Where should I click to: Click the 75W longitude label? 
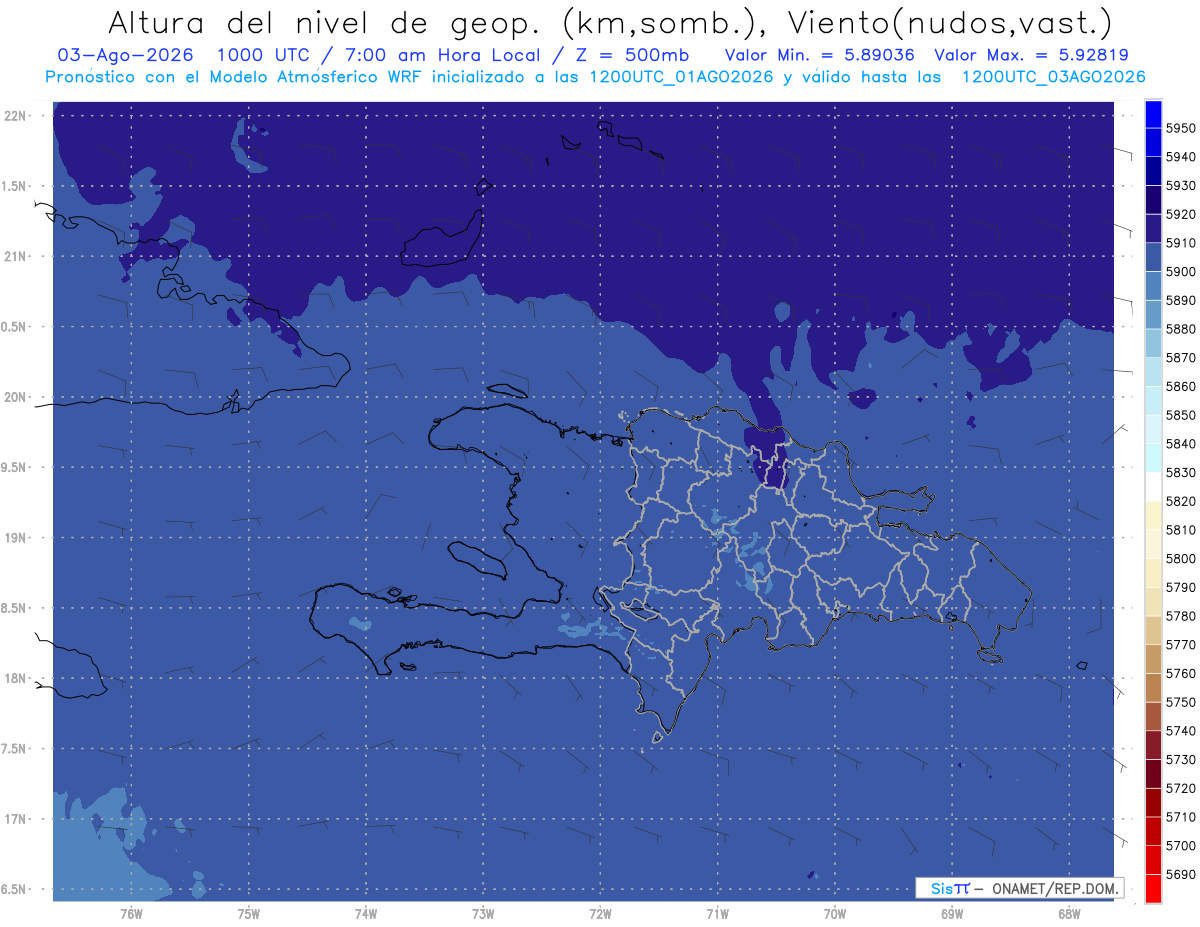point(249,914)
